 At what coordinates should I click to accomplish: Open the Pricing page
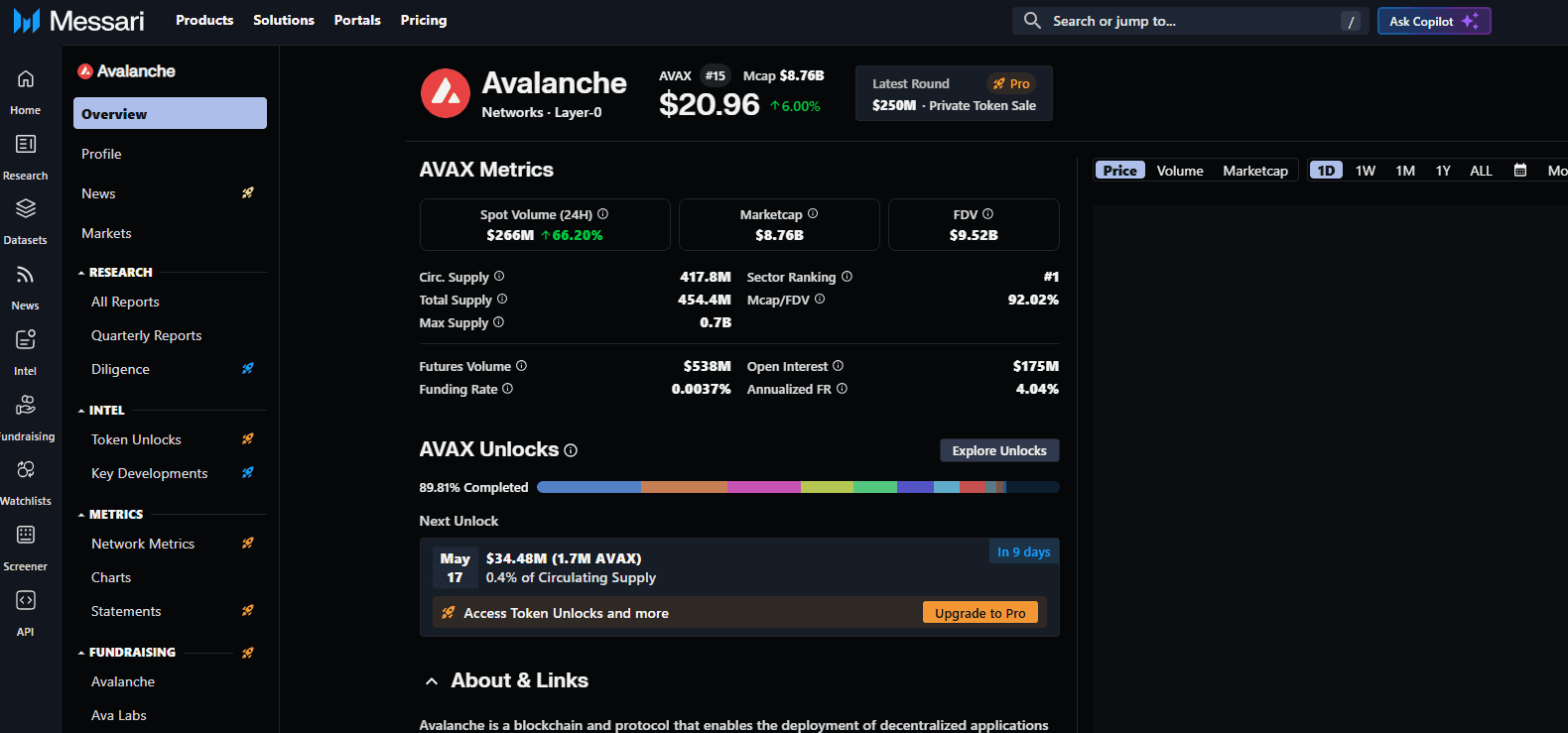point(424,20)
